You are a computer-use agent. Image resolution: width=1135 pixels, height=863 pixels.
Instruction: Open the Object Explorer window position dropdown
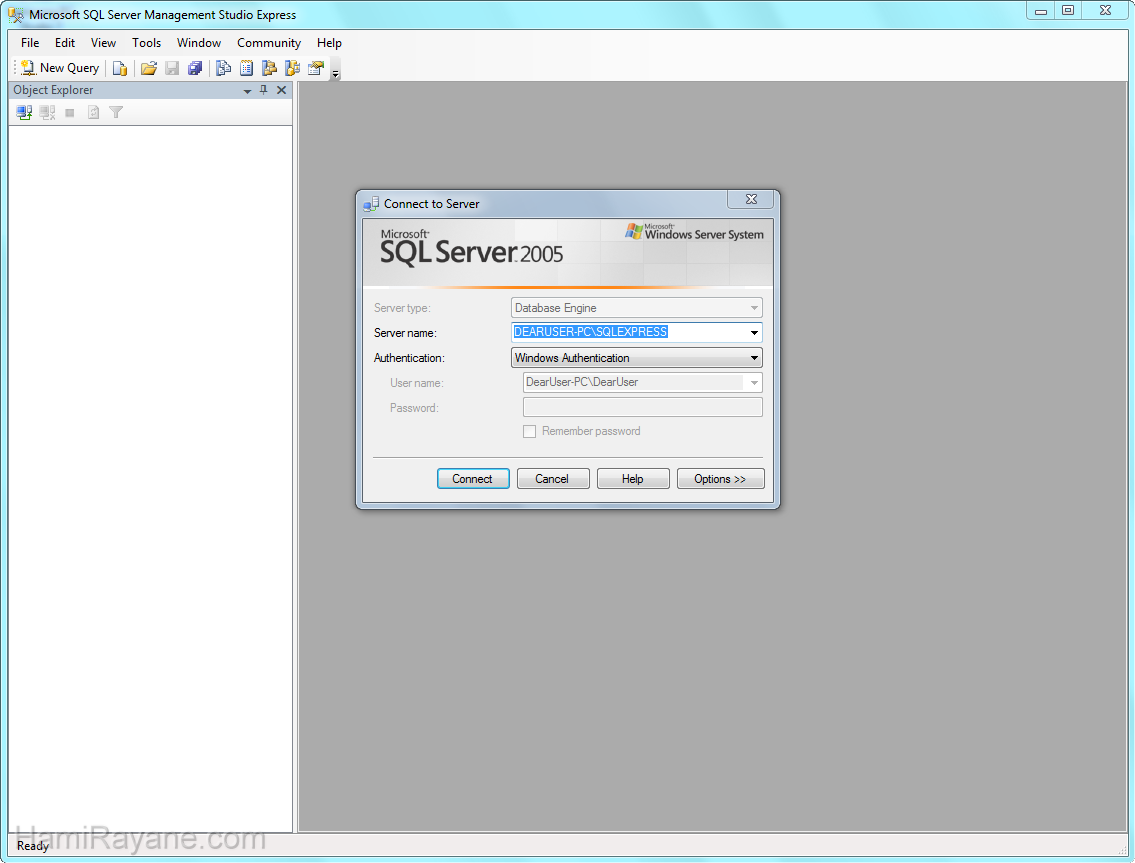tap(248, 90)
